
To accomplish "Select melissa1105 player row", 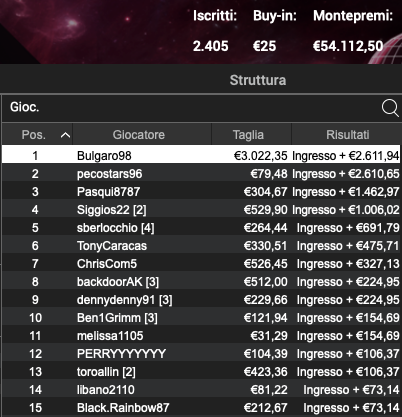I will pos(201,336).
